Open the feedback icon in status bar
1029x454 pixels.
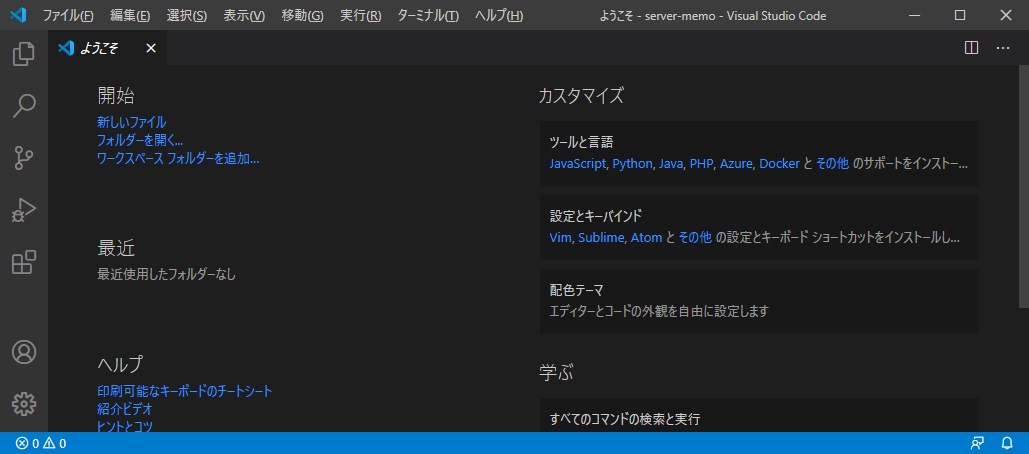click(x=977, y=444)
